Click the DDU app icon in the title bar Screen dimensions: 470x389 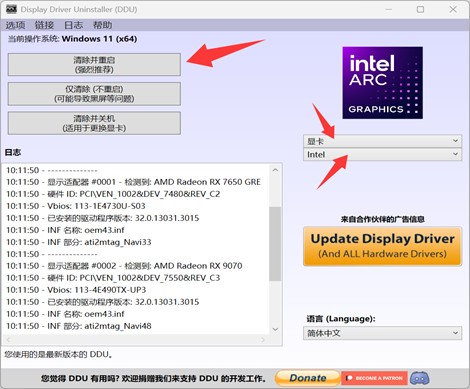click(x=11, y=9)
